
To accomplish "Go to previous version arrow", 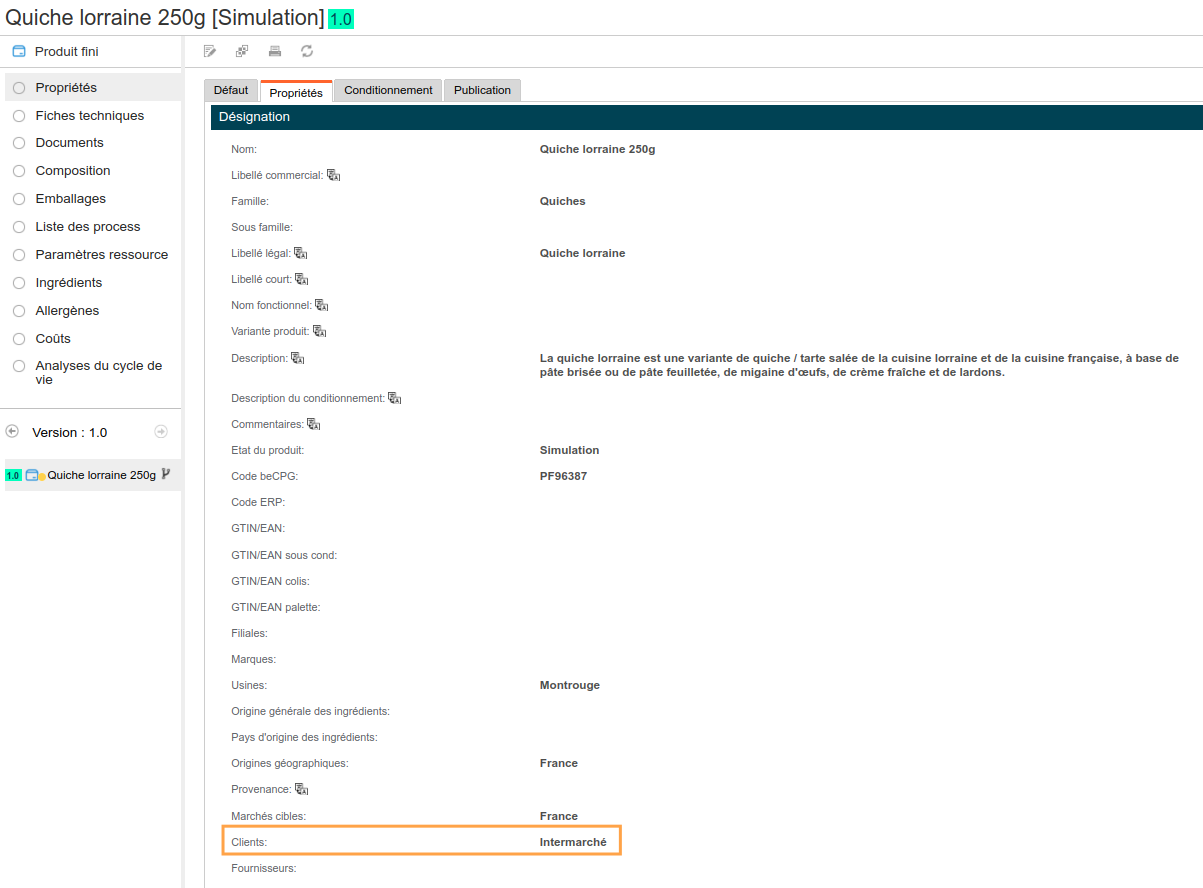I will (12, 431).
